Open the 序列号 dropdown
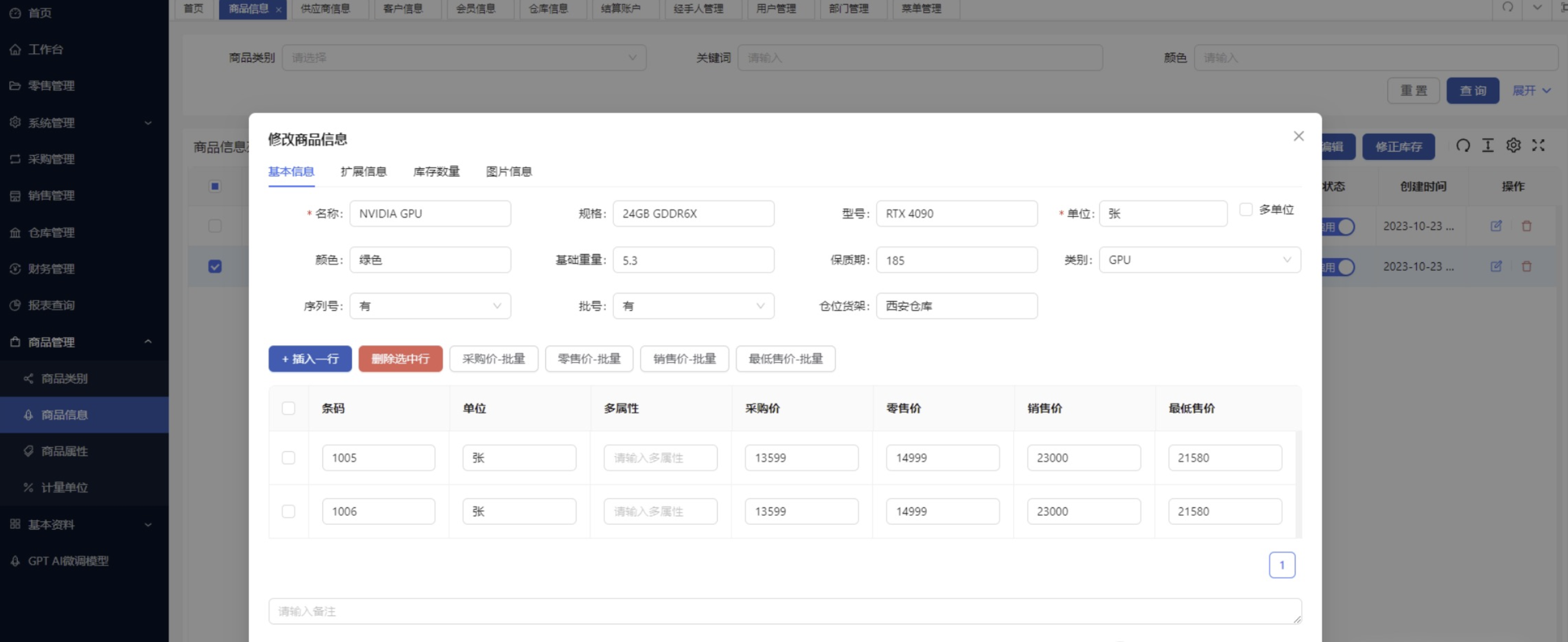The image size is (1568, 642). coord(430,306)
